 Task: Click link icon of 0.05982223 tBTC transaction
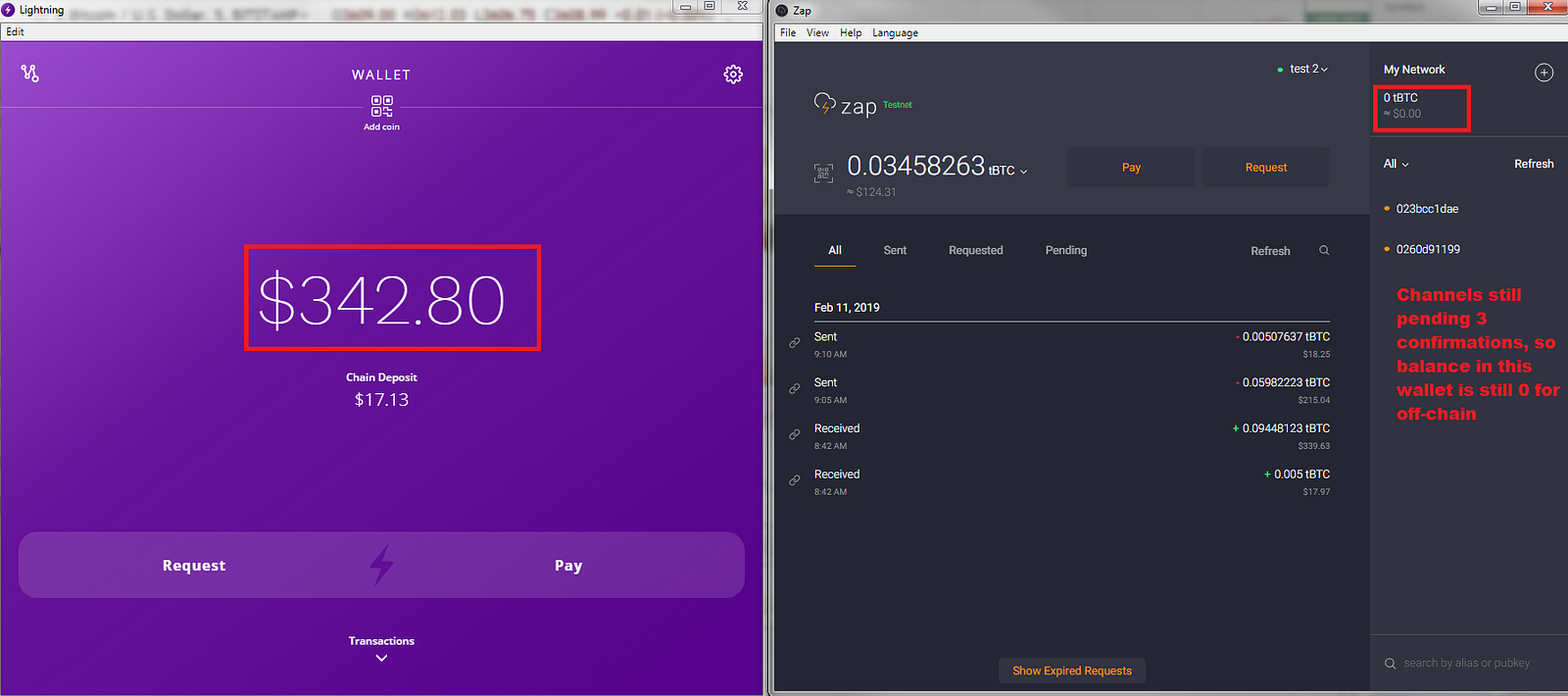795,389
